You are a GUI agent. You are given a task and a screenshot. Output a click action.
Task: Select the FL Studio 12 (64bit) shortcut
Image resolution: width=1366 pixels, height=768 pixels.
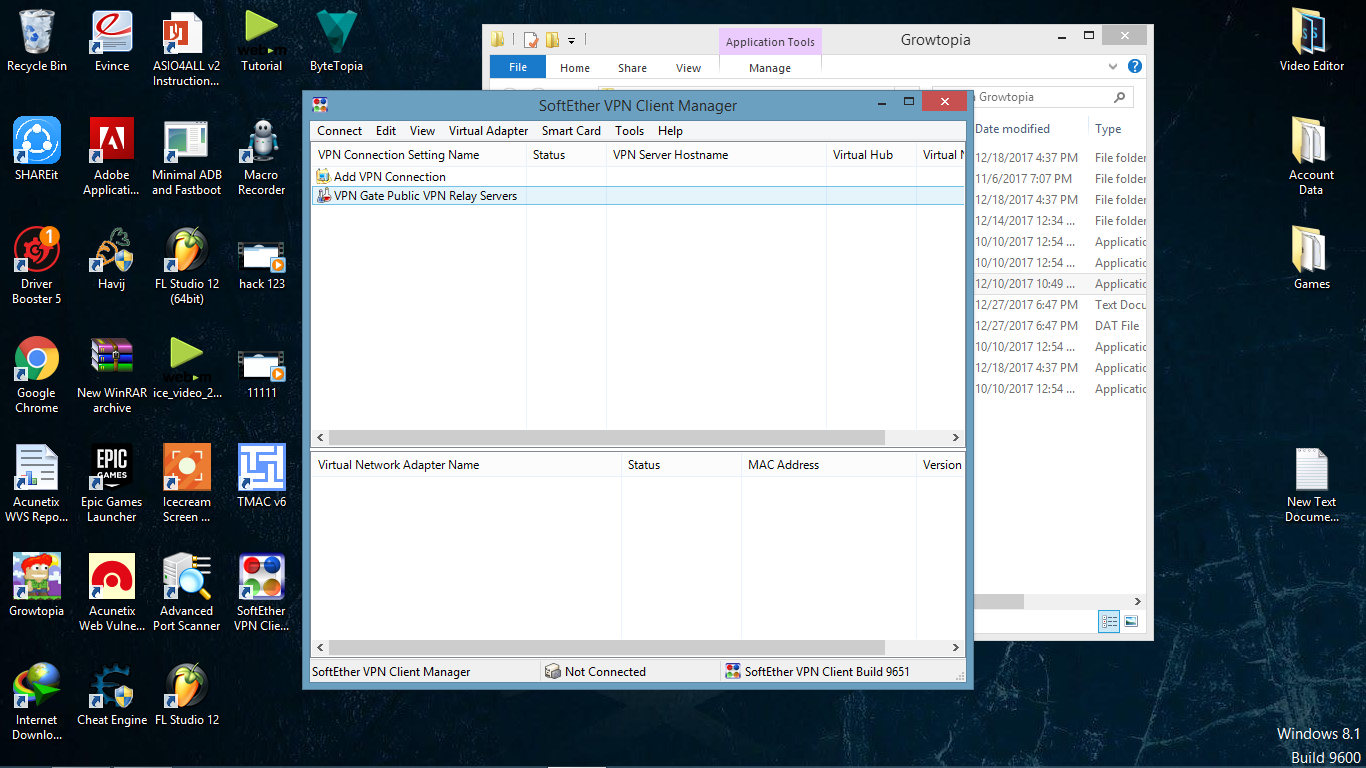coord(186,266)
